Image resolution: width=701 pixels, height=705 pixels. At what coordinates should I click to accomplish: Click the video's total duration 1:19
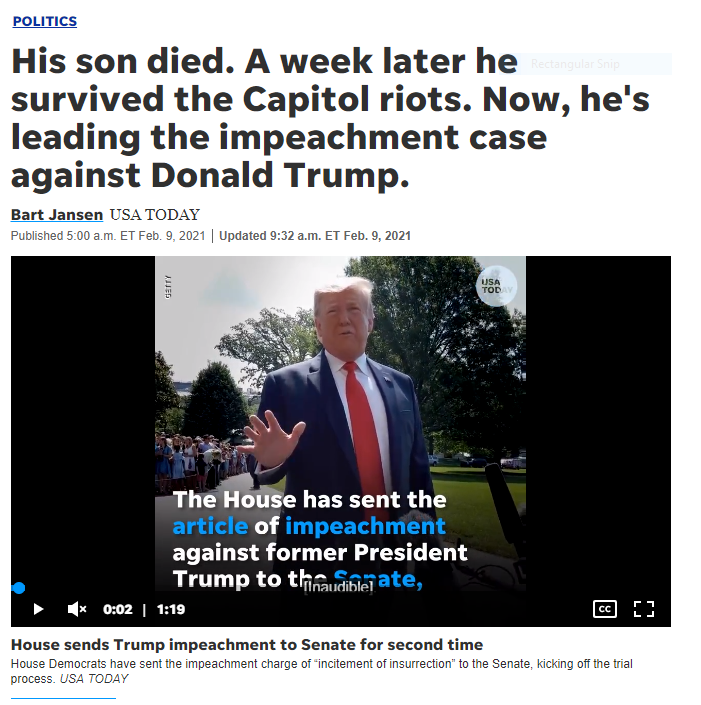(171, 609)
